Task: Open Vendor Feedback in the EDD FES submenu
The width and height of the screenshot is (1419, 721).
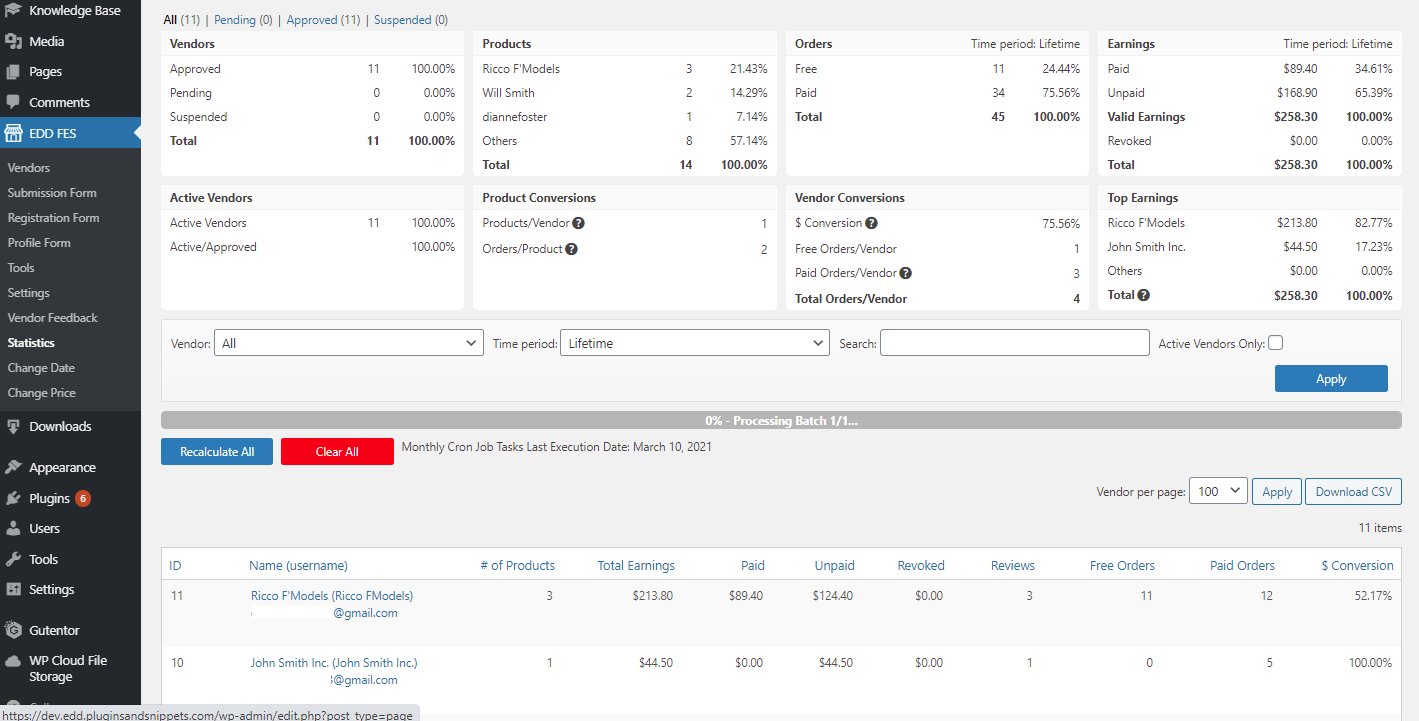Action: [x=53, y=318]
